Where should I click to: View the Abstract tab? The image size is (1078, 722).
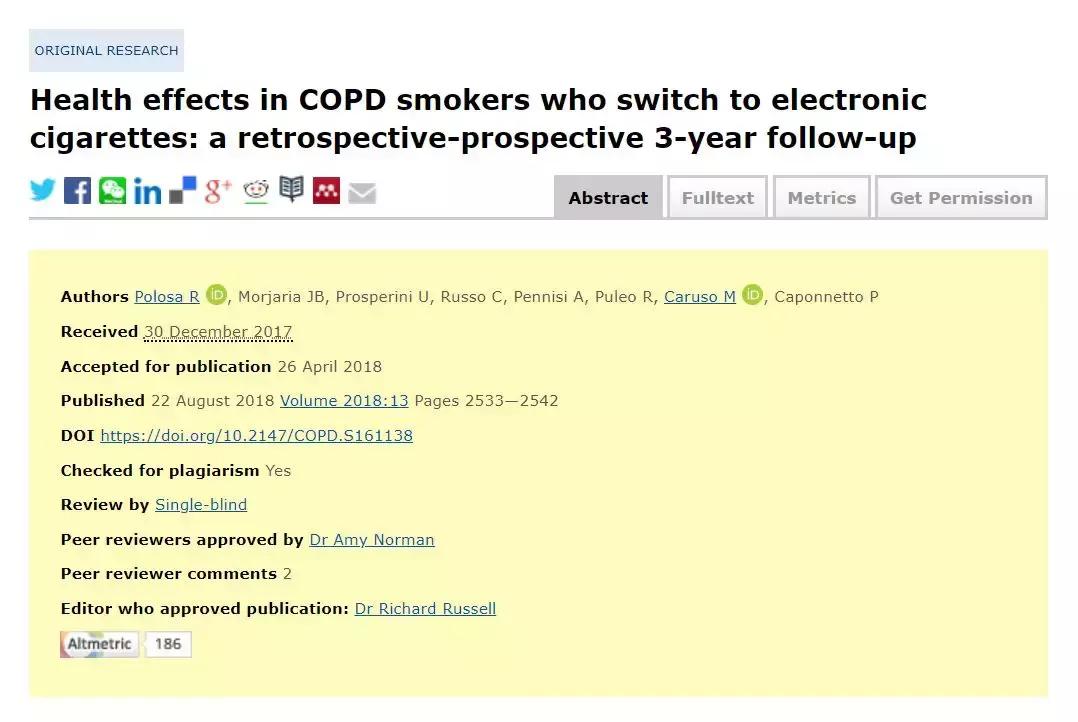[607, 197]
